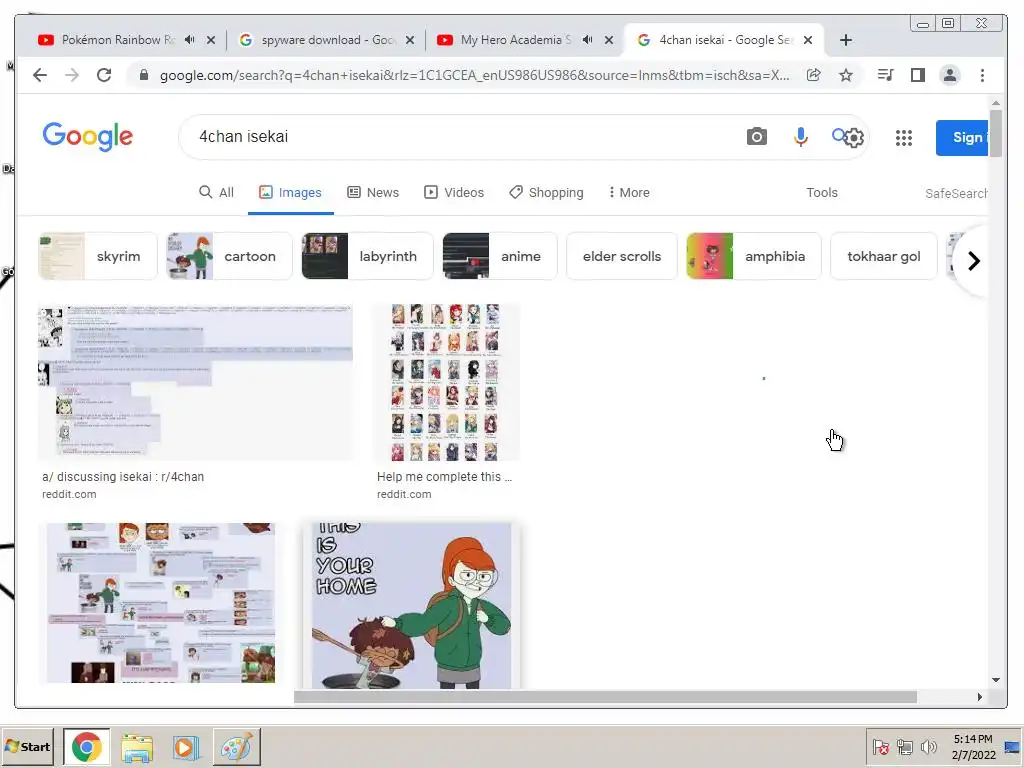The height and width of the screenshot is (768, 1024).
Task: Click the search magnifier icon in search box
Action: 839,135
